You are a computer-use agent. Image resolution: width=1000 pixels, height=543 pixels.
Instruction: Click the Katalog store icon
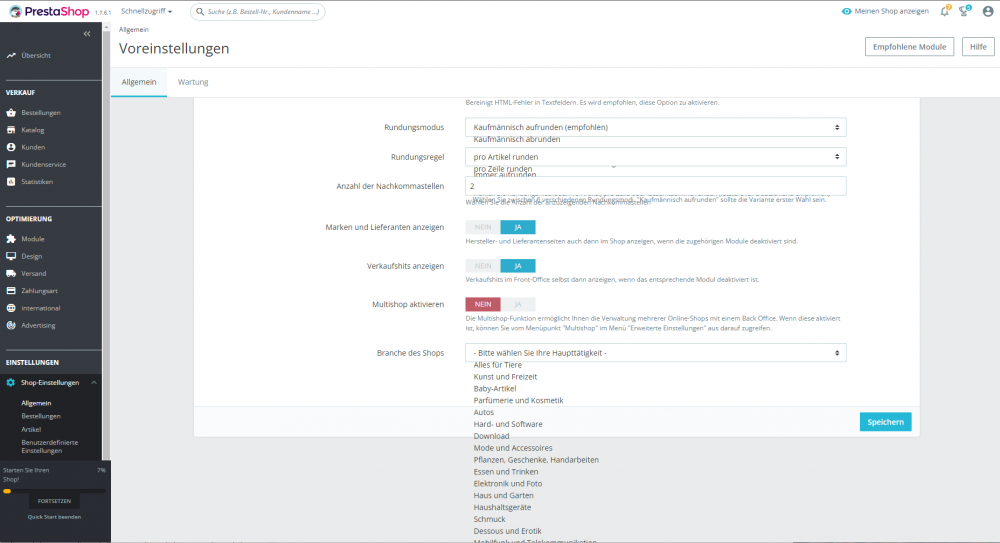[11, 130]
